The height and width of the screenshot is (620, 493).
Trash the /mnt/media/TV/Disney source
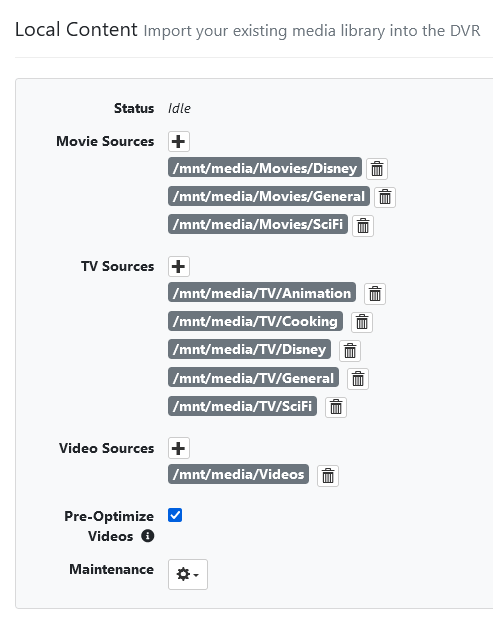[x=350, y=351]
